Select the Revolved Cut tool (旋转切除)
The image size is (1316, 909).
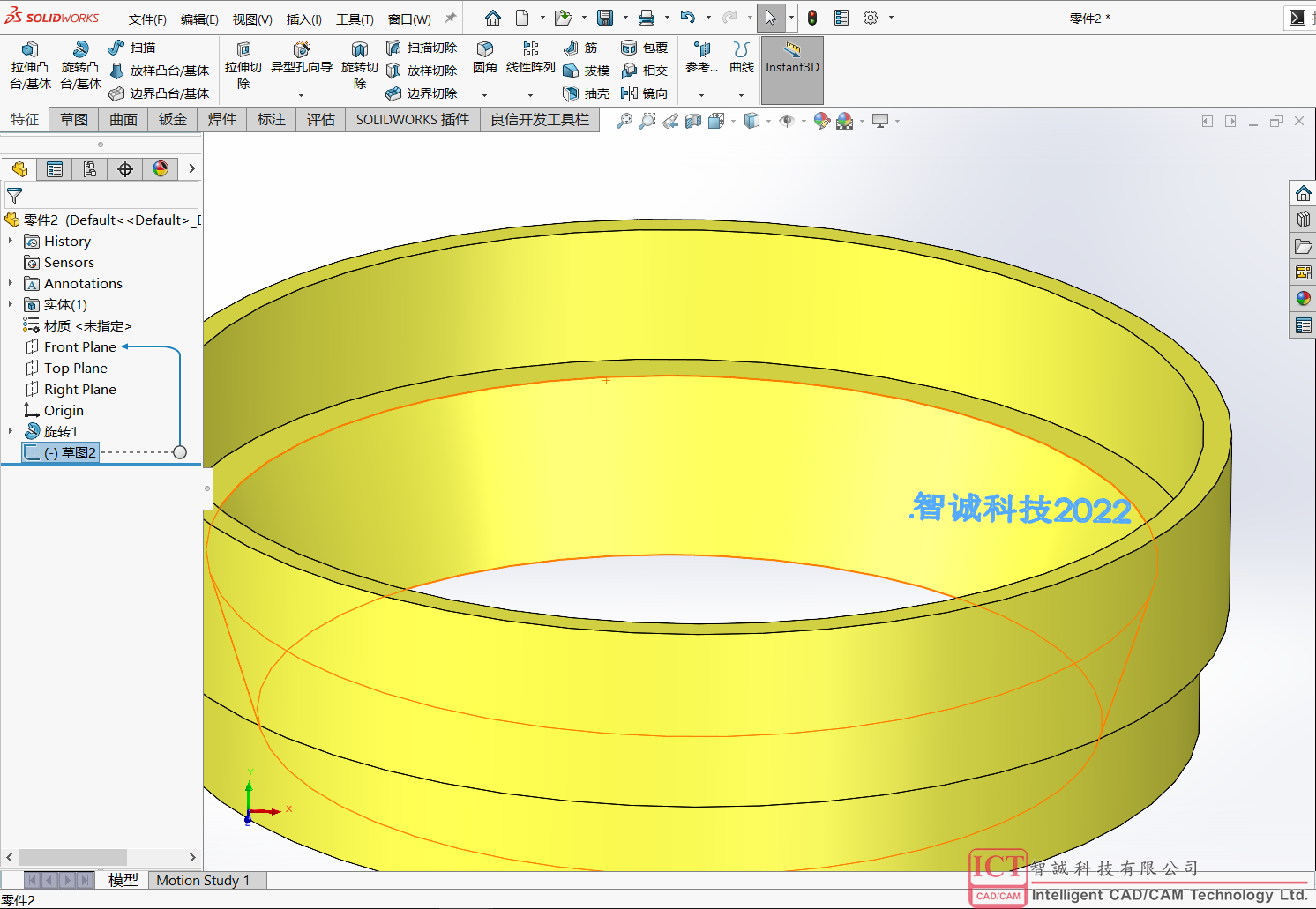[360, 66]
